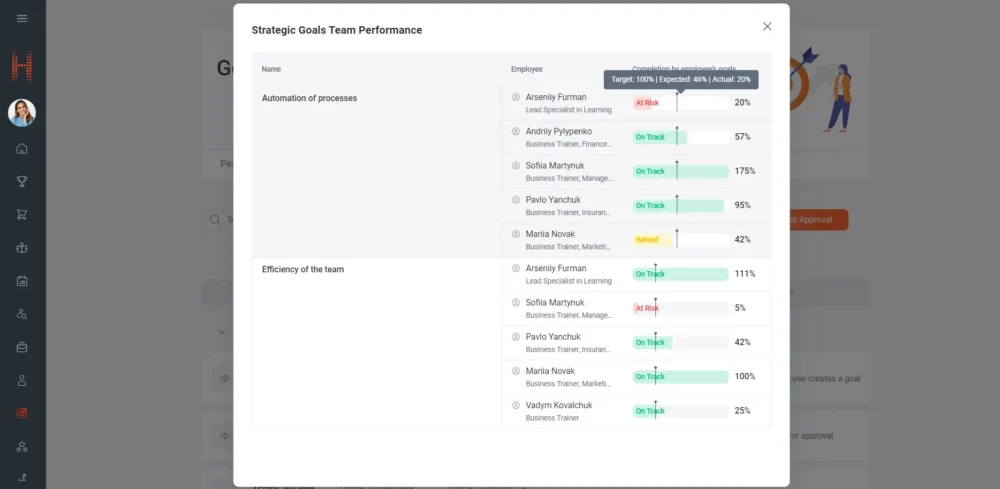Select the red goals target icon
Image resolution: width=1000 pixels, height=489 pixels.
pyautogui.click(x=22, y=413)
